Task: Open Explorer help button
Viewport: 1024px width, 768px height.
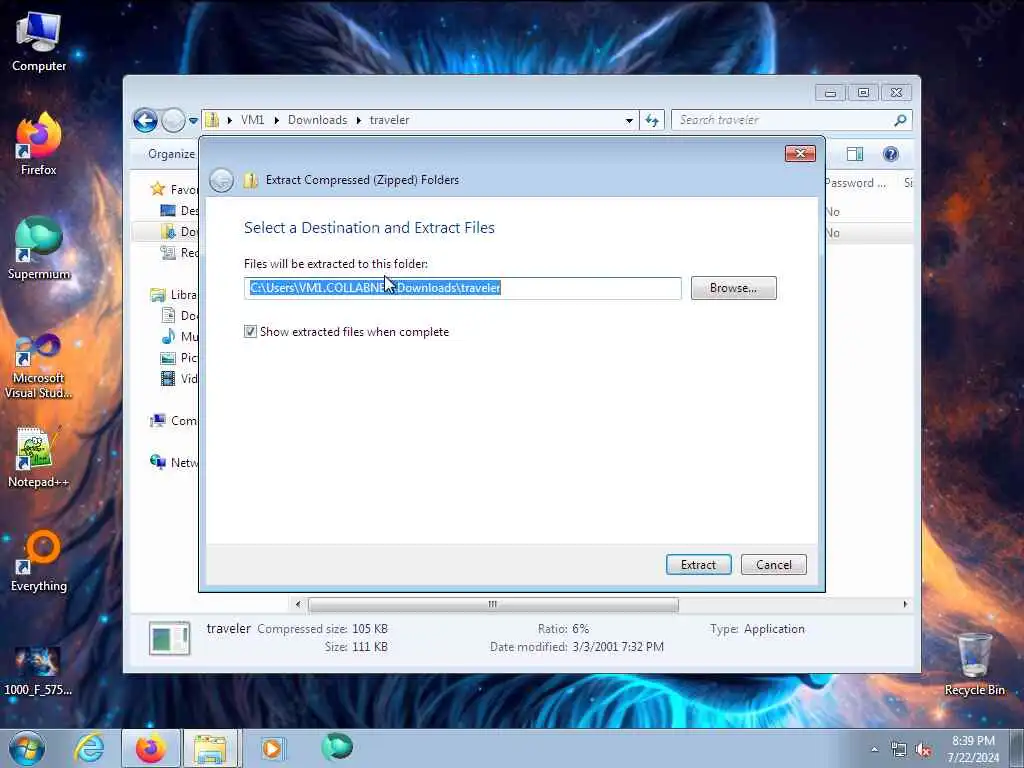Action: [x=891, y=154]
